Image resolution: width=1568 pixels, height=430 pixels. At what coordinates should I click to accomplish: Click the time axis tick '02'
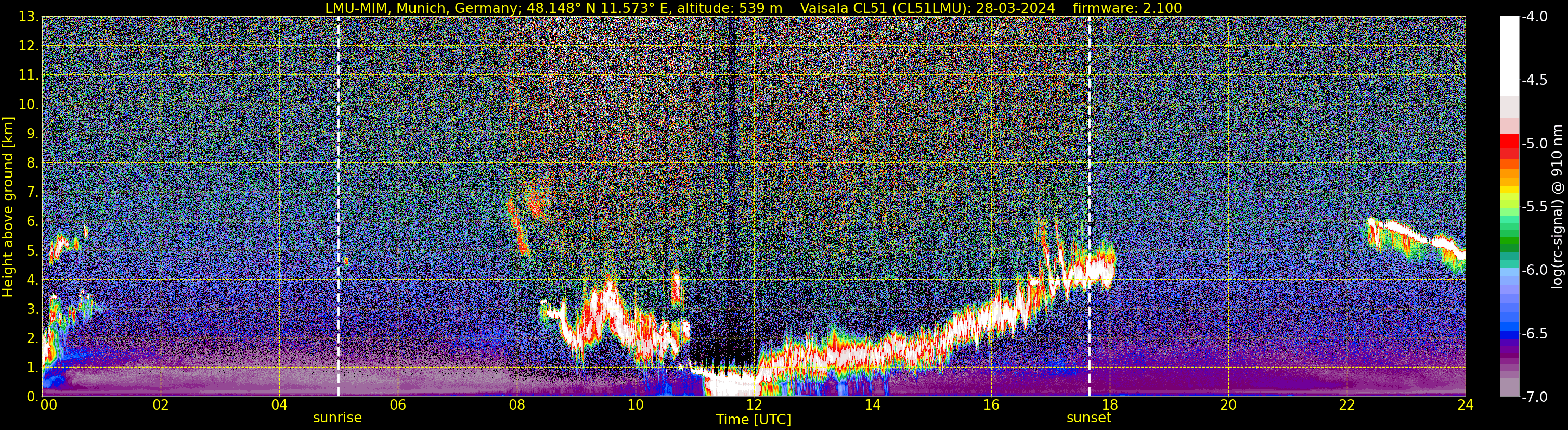click(160, 405)
